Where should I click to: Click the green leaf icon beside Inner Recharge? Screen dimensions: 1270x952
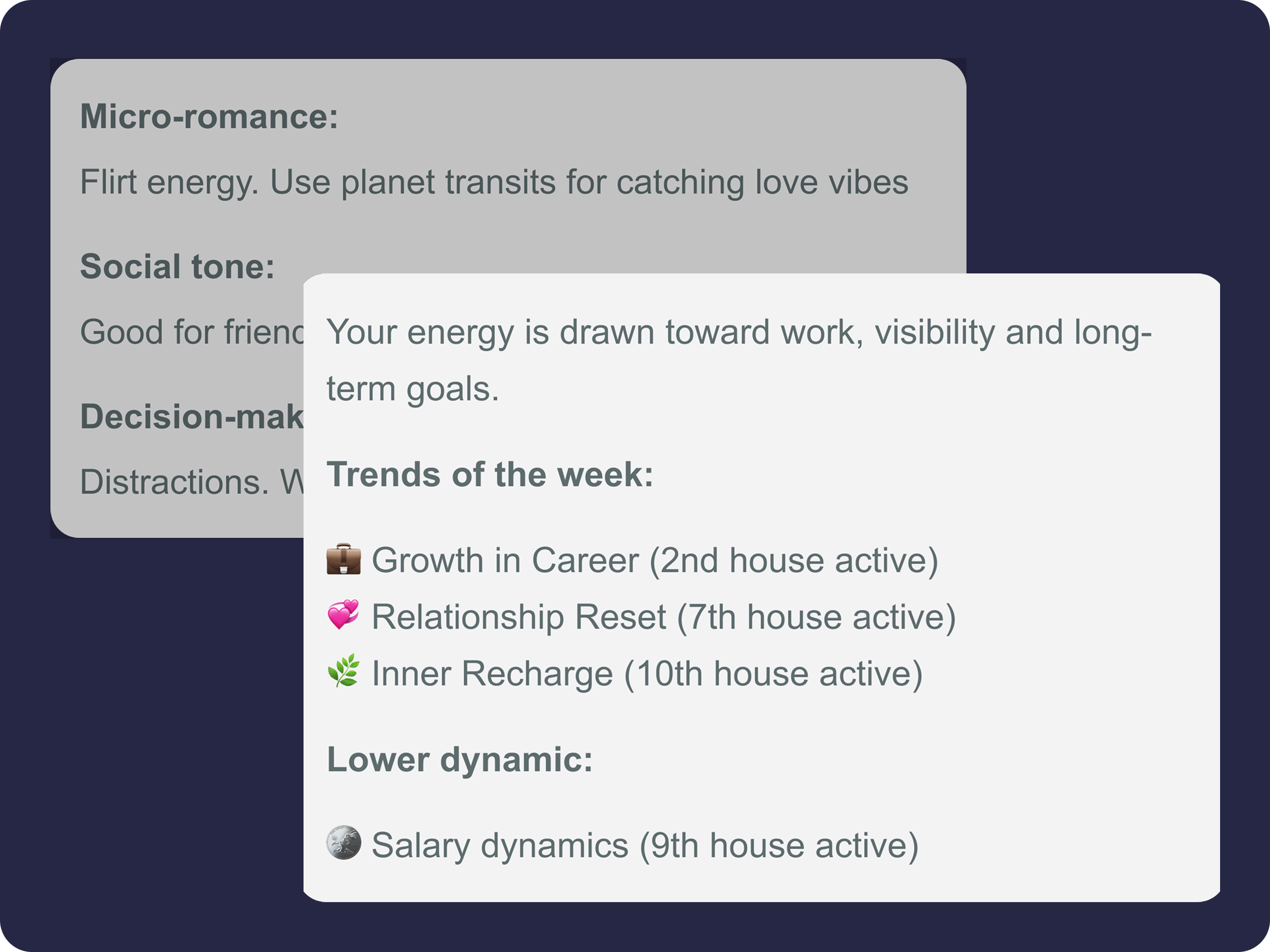(343, 672)
